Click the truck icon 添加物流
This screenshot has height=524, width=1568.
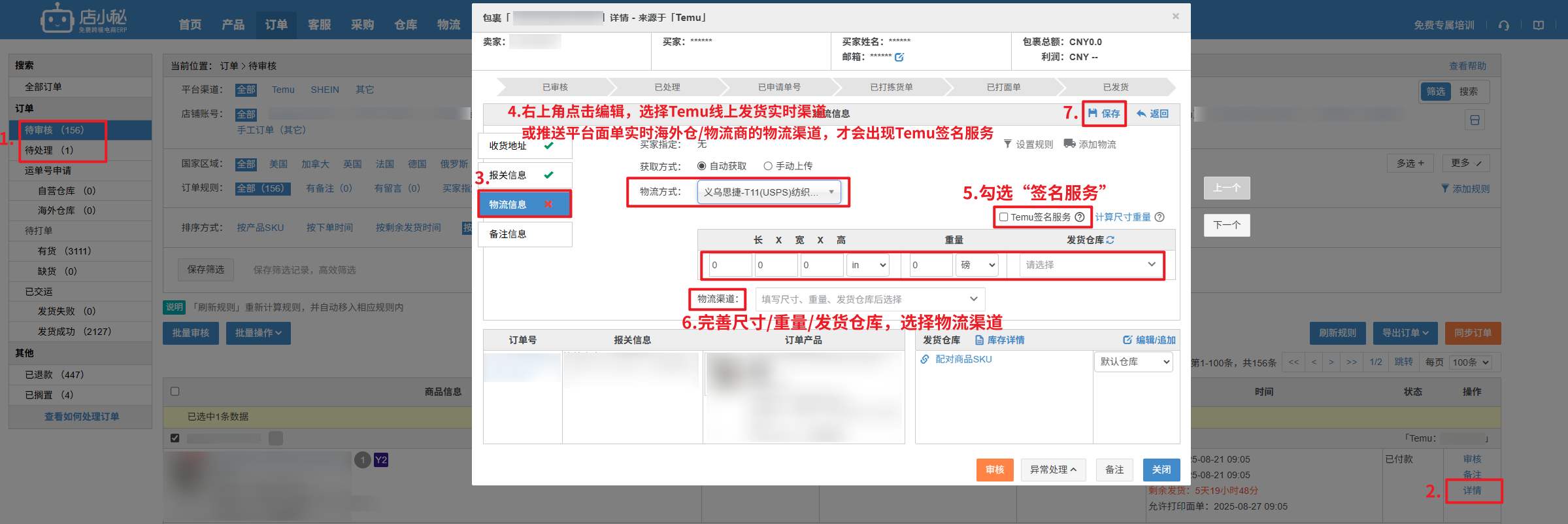1069,144
